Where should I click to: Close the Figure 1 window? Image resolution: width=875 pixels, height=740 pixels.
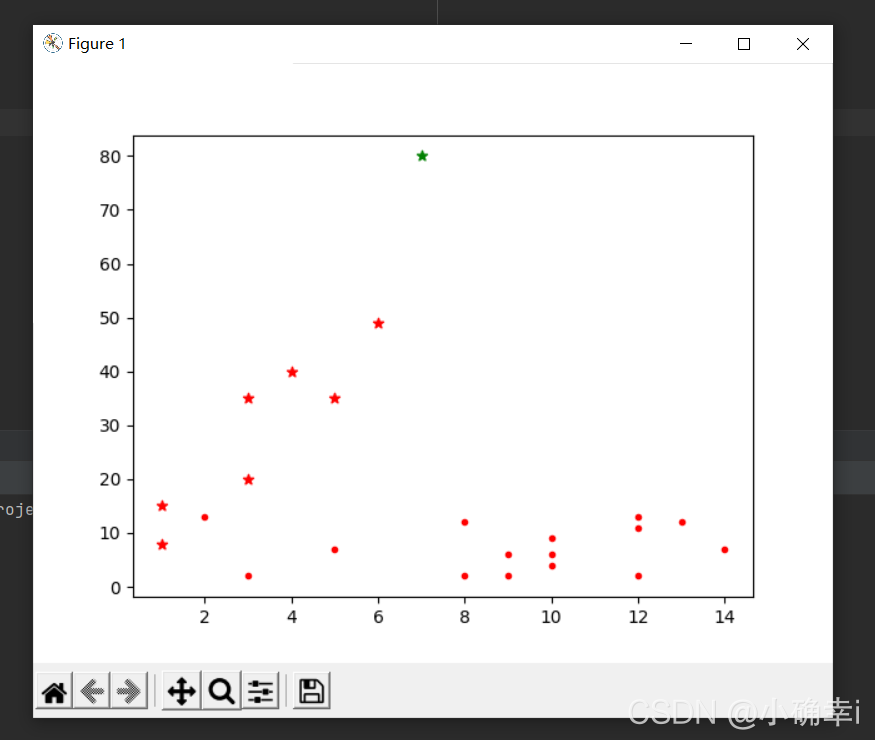click(802, 44)
